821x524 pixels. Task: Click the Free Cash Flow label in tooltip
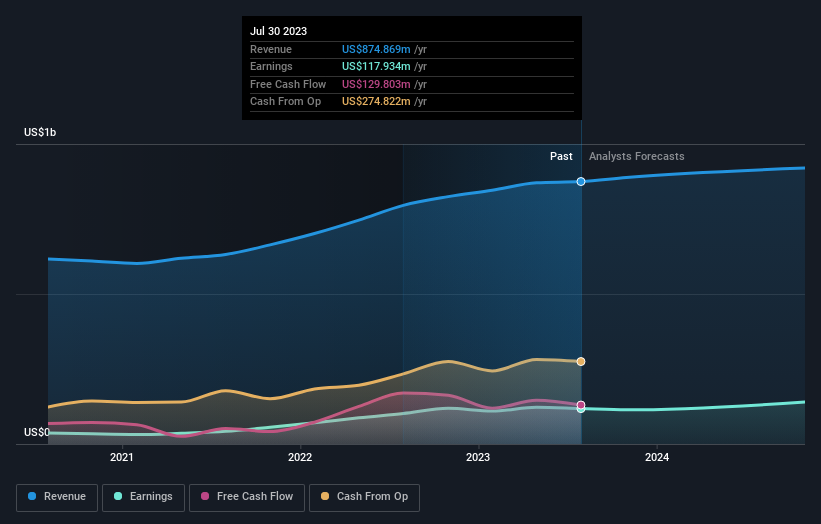point(288,84)
